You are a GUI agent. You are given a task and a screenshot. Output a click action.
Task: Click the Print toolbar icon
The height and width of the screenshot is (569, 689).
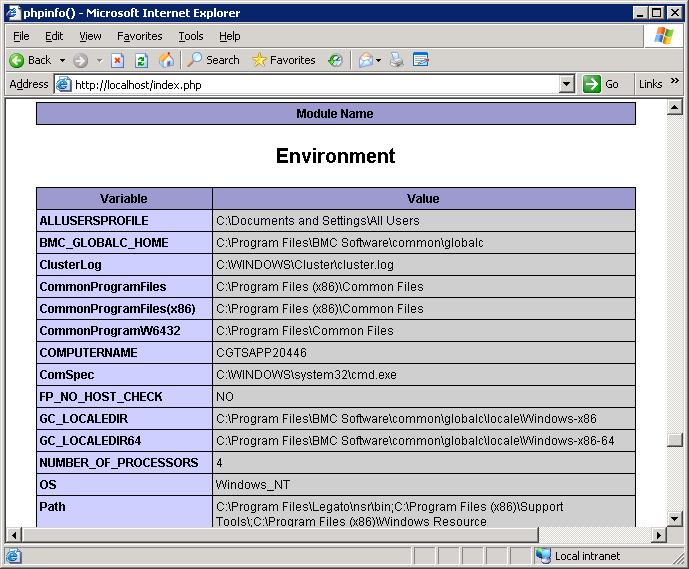397,60
